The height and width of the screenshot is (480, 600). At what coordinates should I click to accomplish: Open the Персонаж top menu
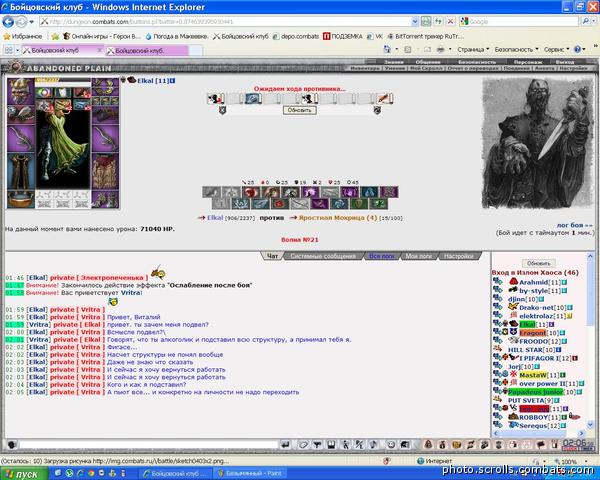(528, 62)
